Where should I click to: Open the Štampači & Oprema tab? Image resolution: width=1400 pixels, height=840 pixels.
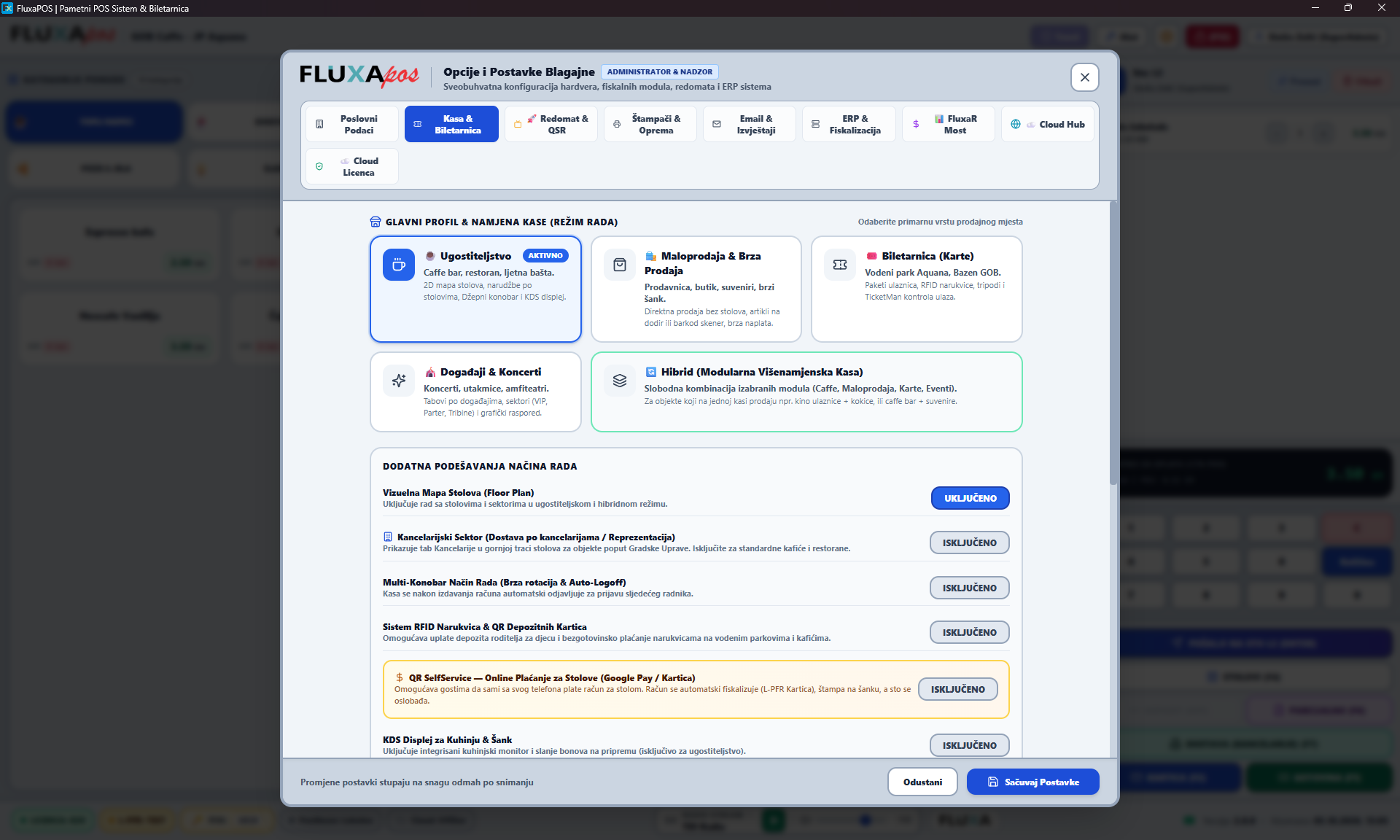coord(650,124)
